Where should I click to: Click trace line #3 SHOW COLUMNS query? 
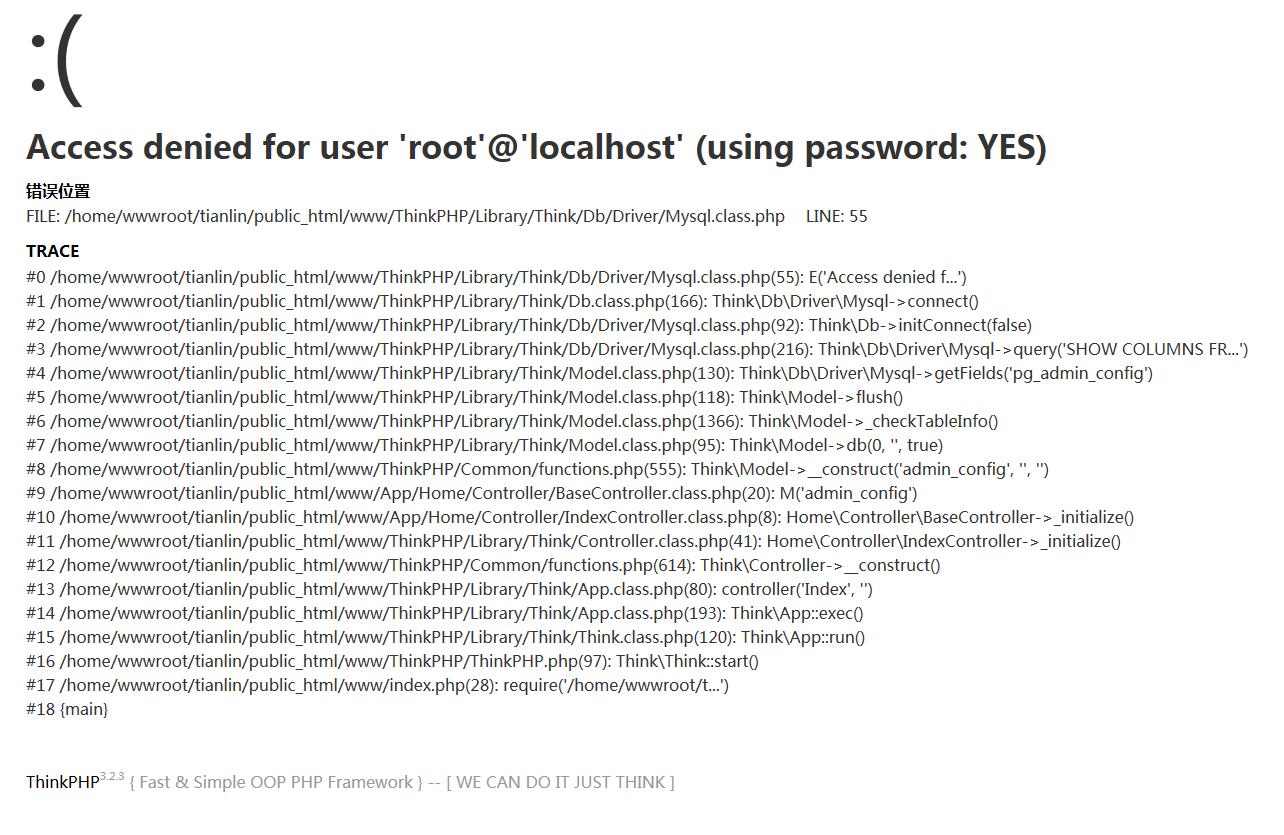point(637,349)
